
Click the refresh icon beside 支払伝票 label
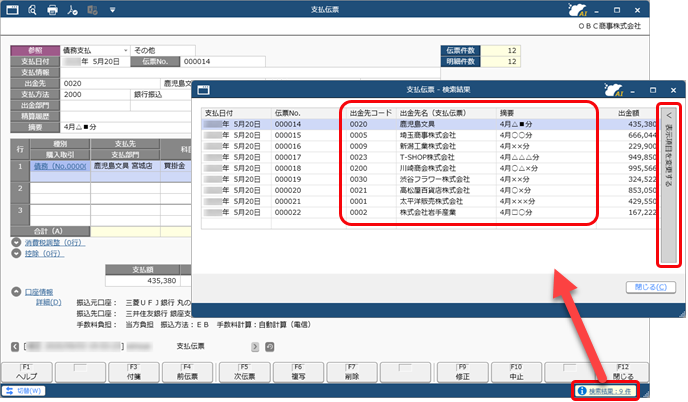[x=269, y=347]
